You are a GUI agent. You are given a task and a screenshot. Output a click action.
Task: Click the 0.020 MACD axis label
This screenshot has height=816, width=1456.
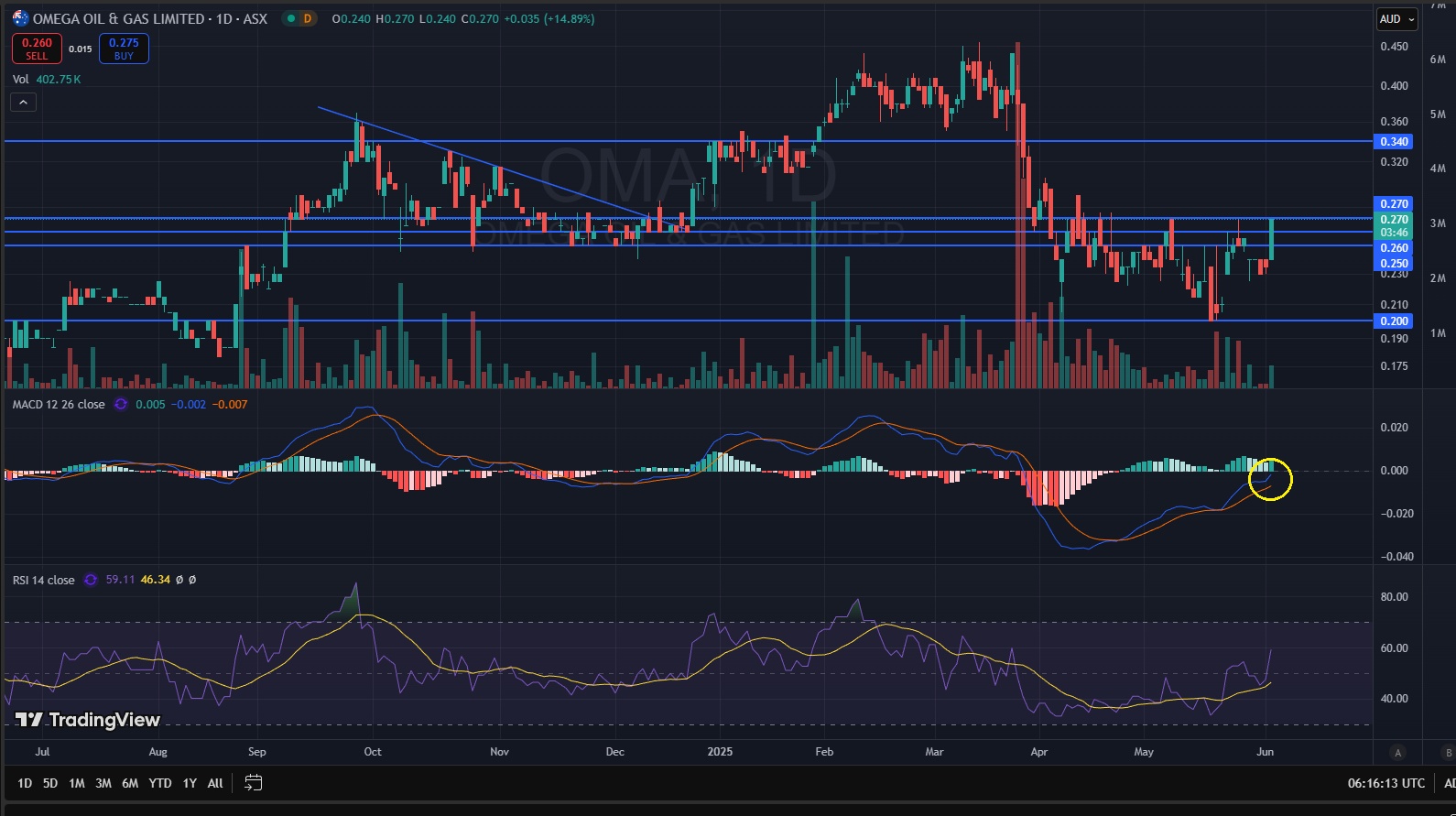pos(1394,428)
